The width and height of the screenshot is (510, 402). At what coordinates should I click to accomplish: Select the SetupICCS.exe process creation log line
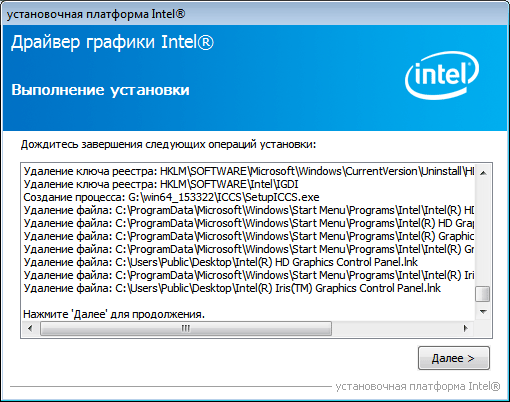tap(171, 197)
